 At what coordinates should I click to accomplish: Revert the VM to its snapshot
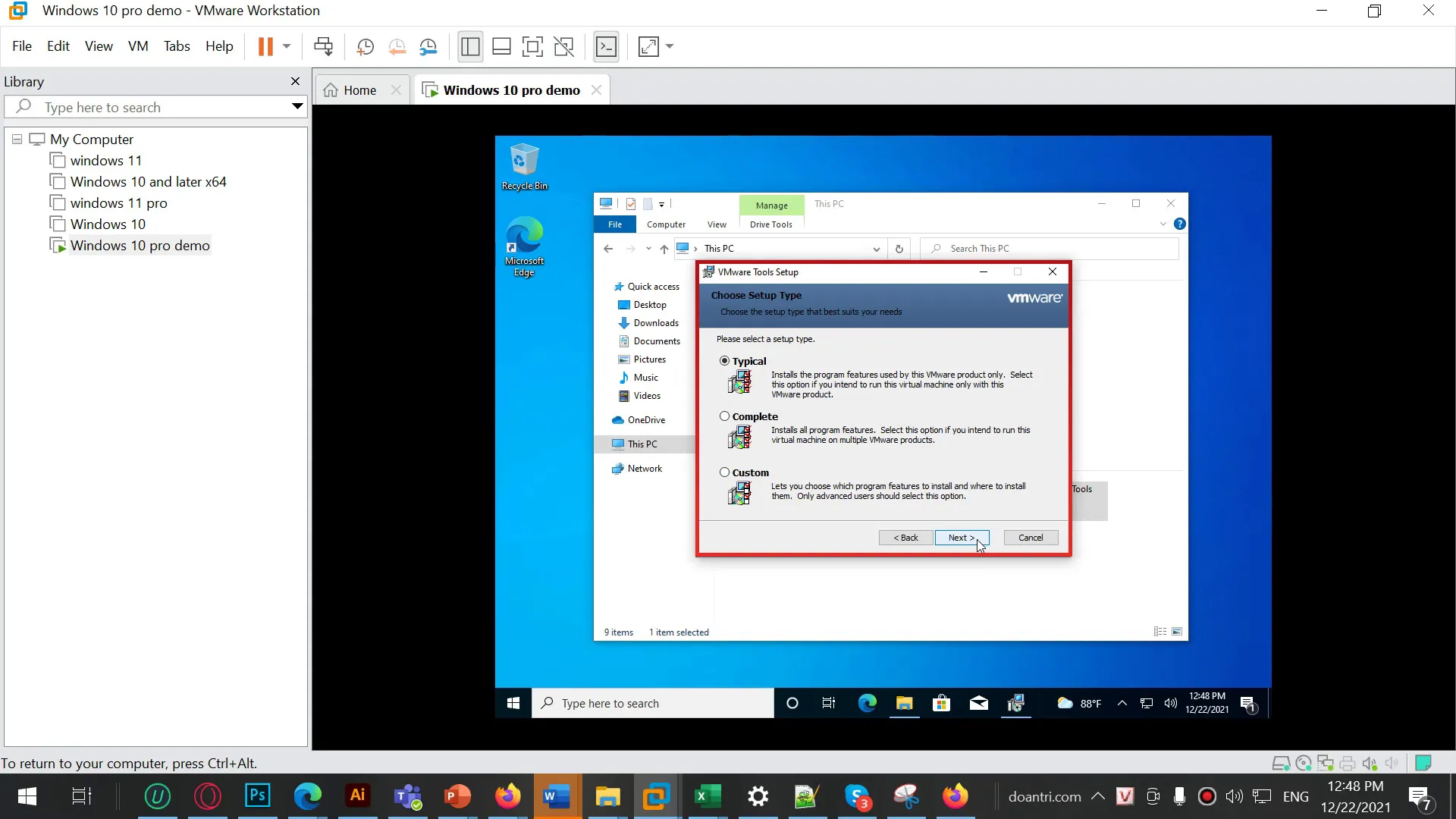click(397, 46)
